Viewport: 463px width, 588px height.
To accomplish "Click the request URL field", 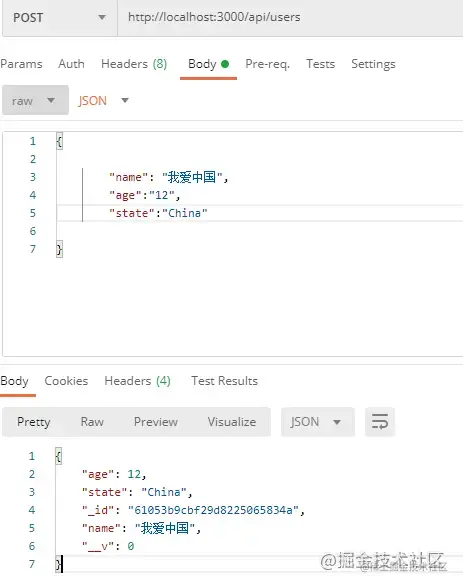I will point(290,18).
